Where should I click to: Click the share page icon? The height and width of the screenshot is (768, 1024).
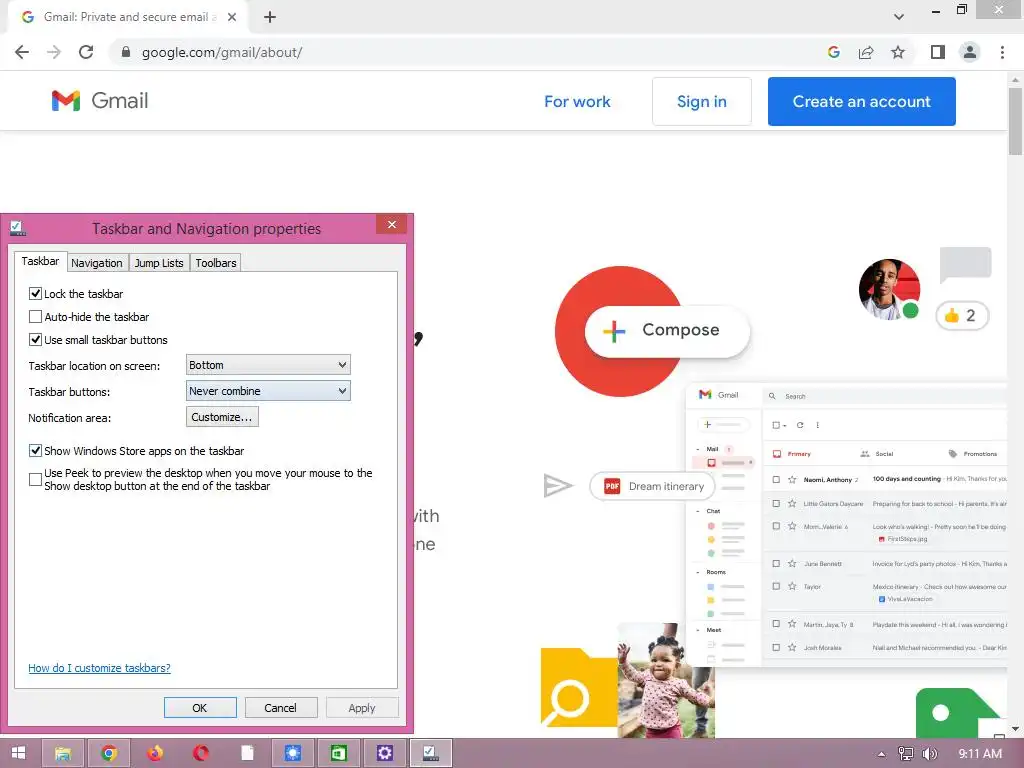866,52
